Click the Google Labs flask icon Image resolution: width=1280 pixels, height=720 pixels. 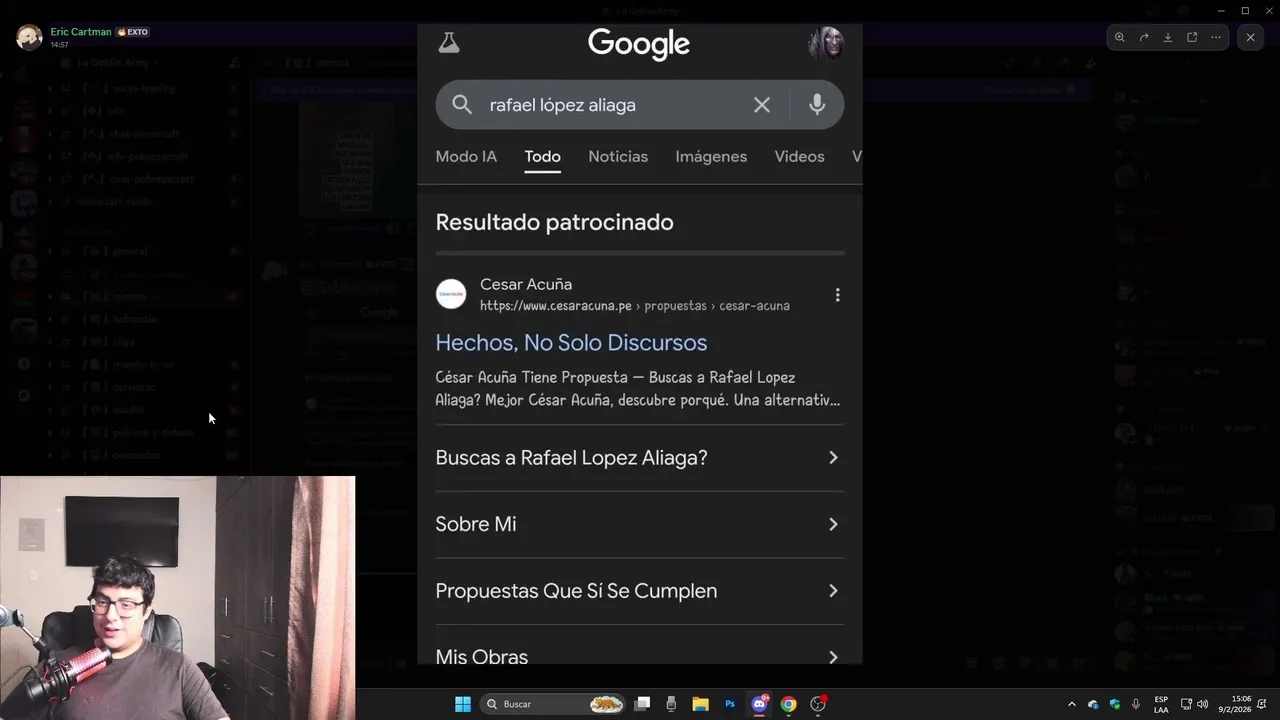pos(449,42)
